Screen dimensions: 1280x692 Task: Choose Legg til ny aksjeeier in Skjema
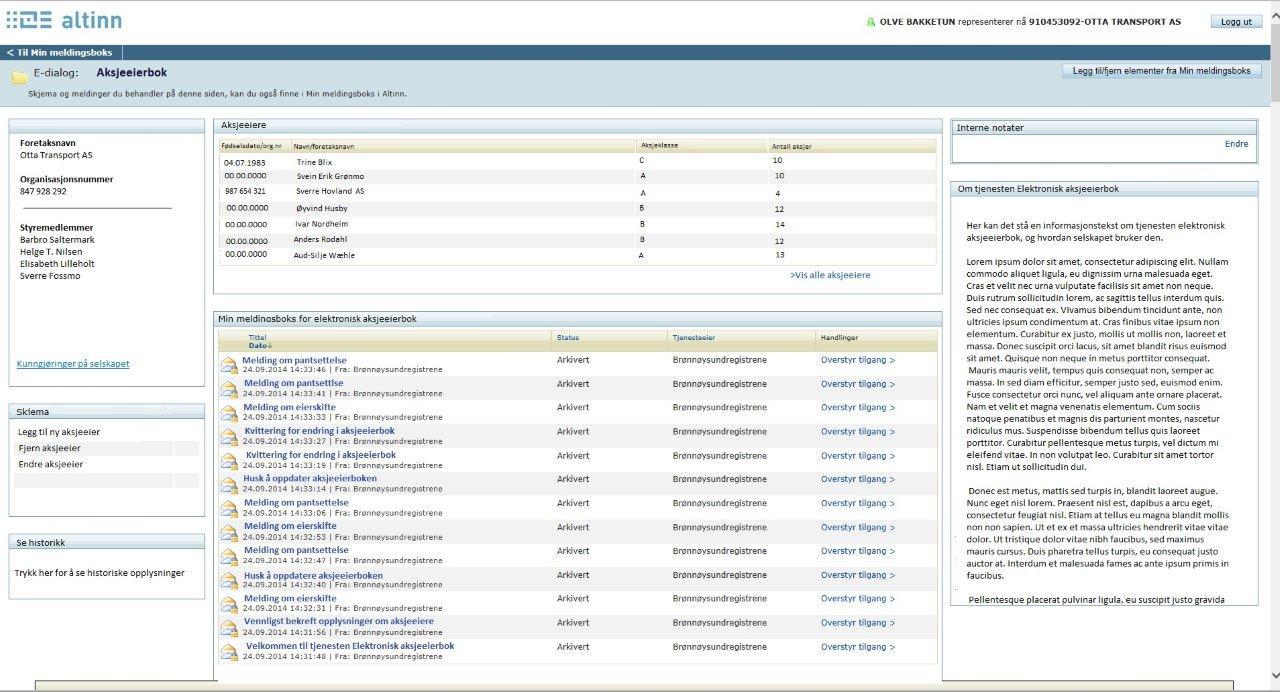[x=59, y=432]
